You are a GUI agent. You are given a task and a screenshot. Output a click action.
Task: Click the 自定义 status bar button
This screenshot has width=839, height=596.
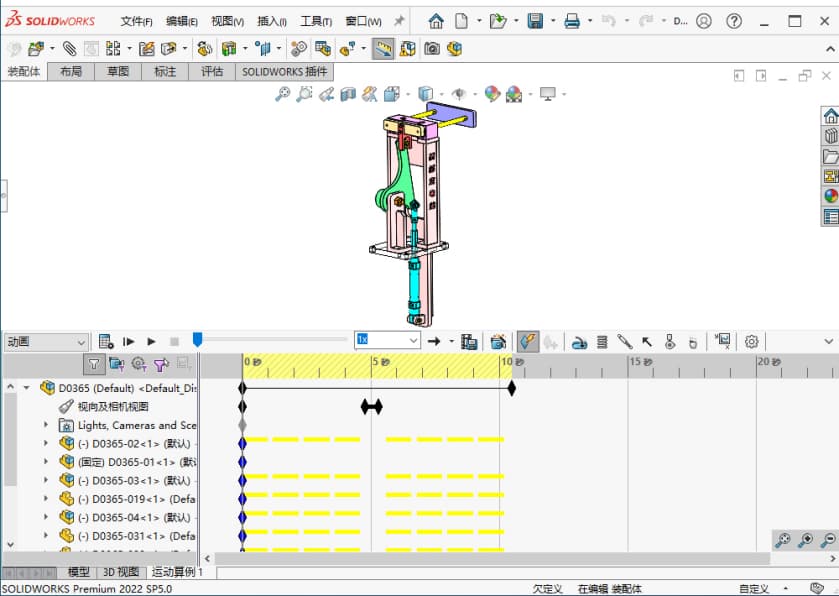[x=754, y=589]
